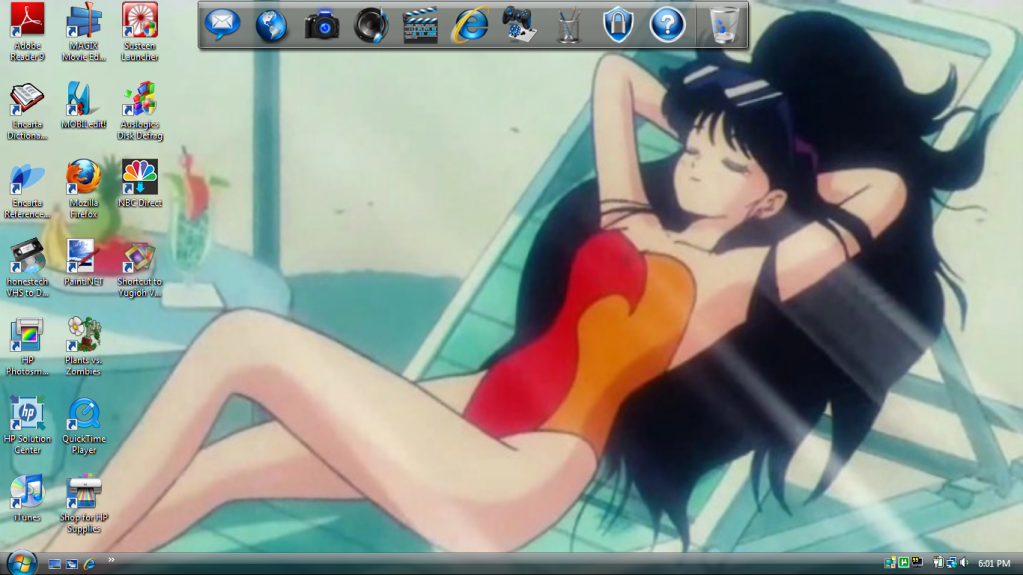
Task: Open the Windows Start menu orb
Action: (x=20, y=563)
